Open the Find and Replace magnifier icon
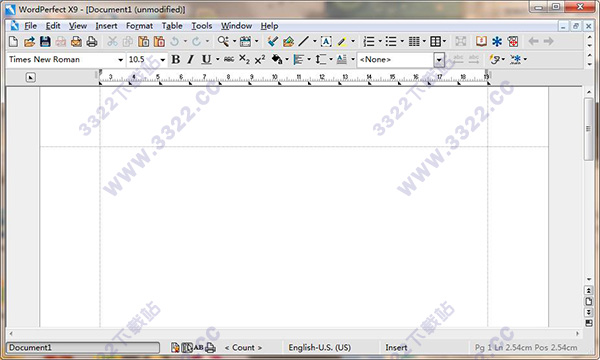 [223, 41]
